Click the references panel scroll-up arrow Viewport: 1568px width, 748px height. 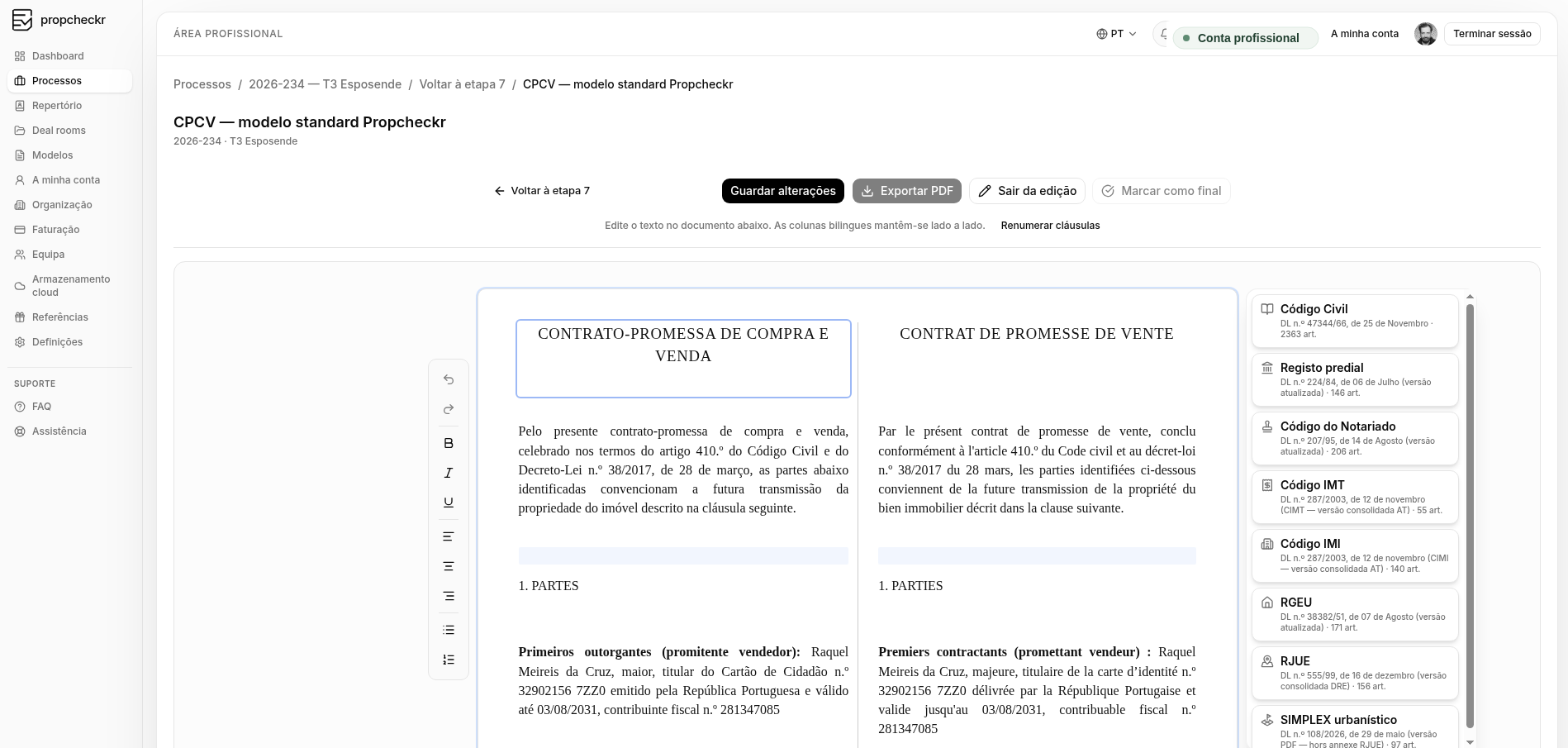(x=1470, y=296)
